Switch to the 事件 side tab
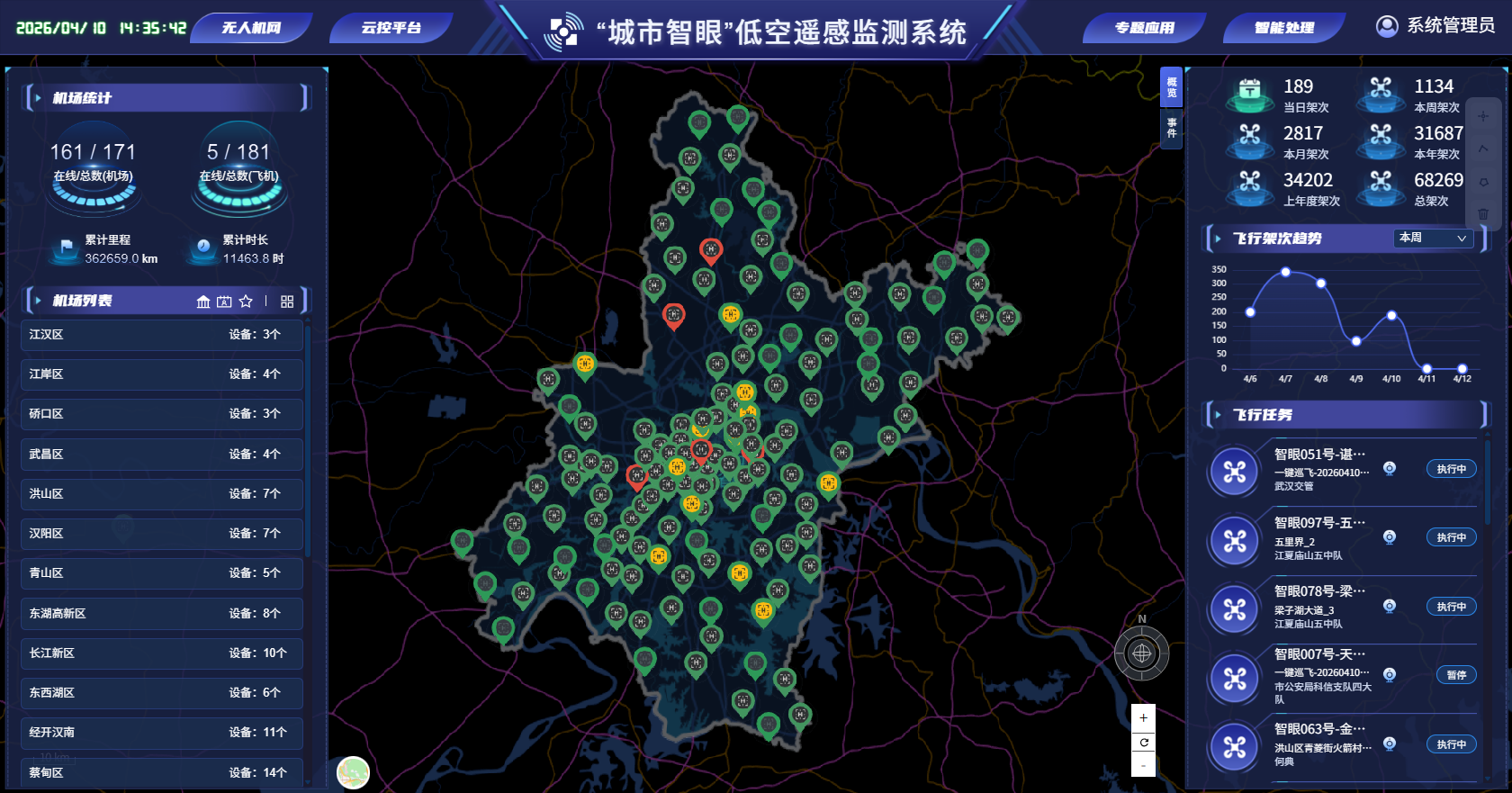The width and height of the screenshot is (1512, 793). (1171, 129)
